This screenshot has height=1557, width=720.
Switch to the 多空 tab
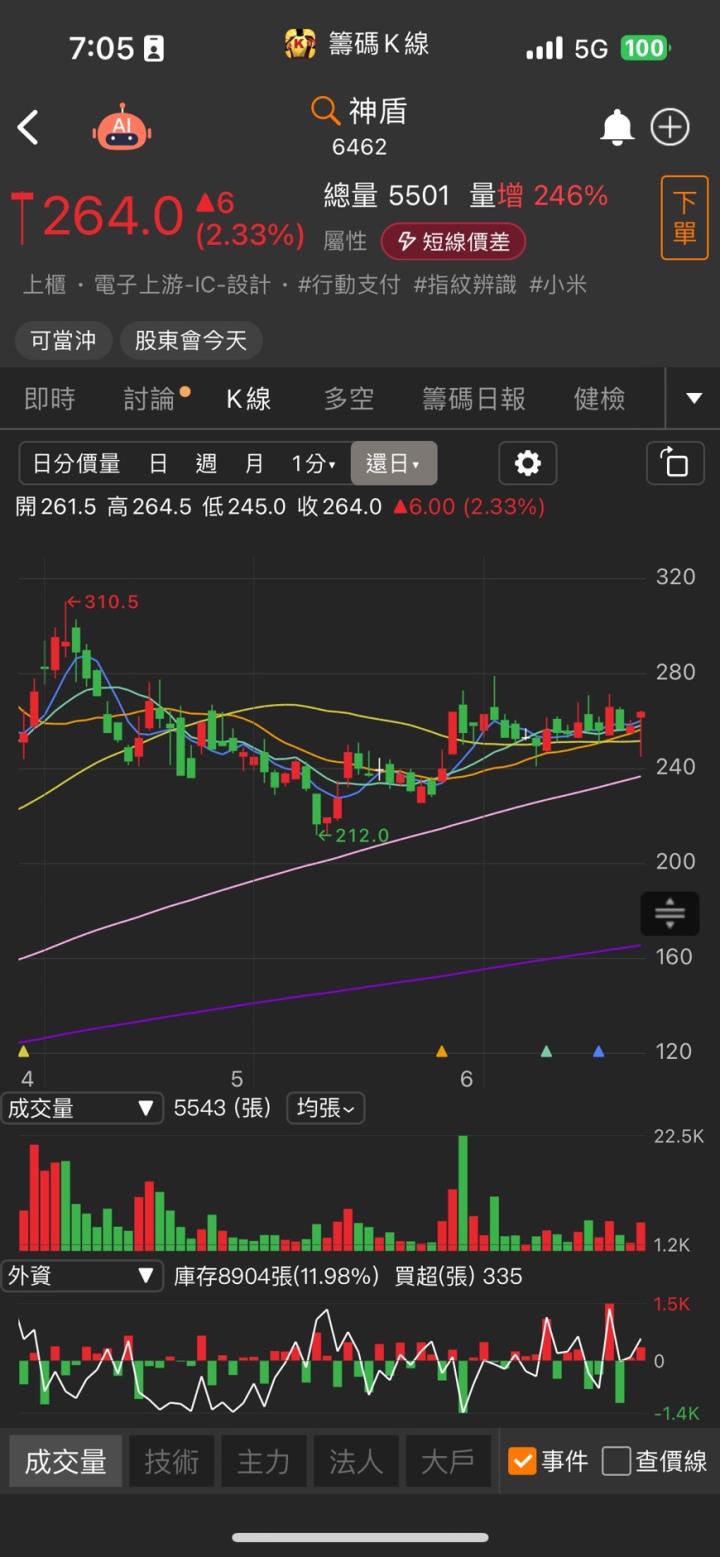(349, 399)
